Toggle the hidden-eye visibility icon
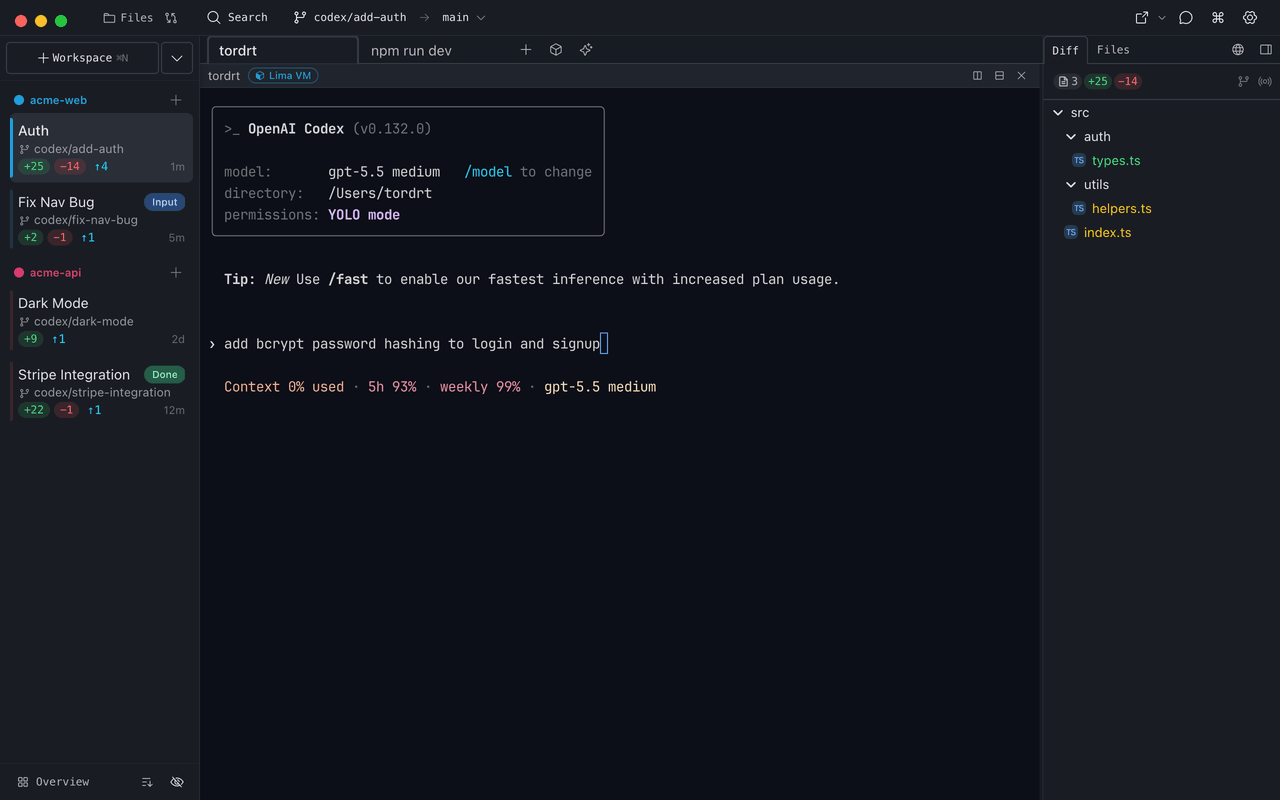 [x=177, y=782]
